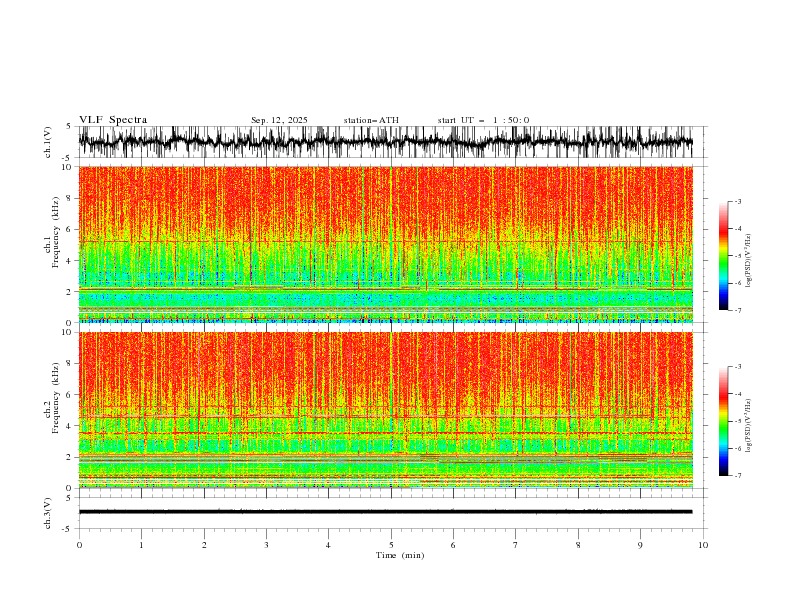Image resolution: width=792 pixels, height=612 pixels.
Task: Click inside the ch.1 spectrogram panel
Action: 385,244
